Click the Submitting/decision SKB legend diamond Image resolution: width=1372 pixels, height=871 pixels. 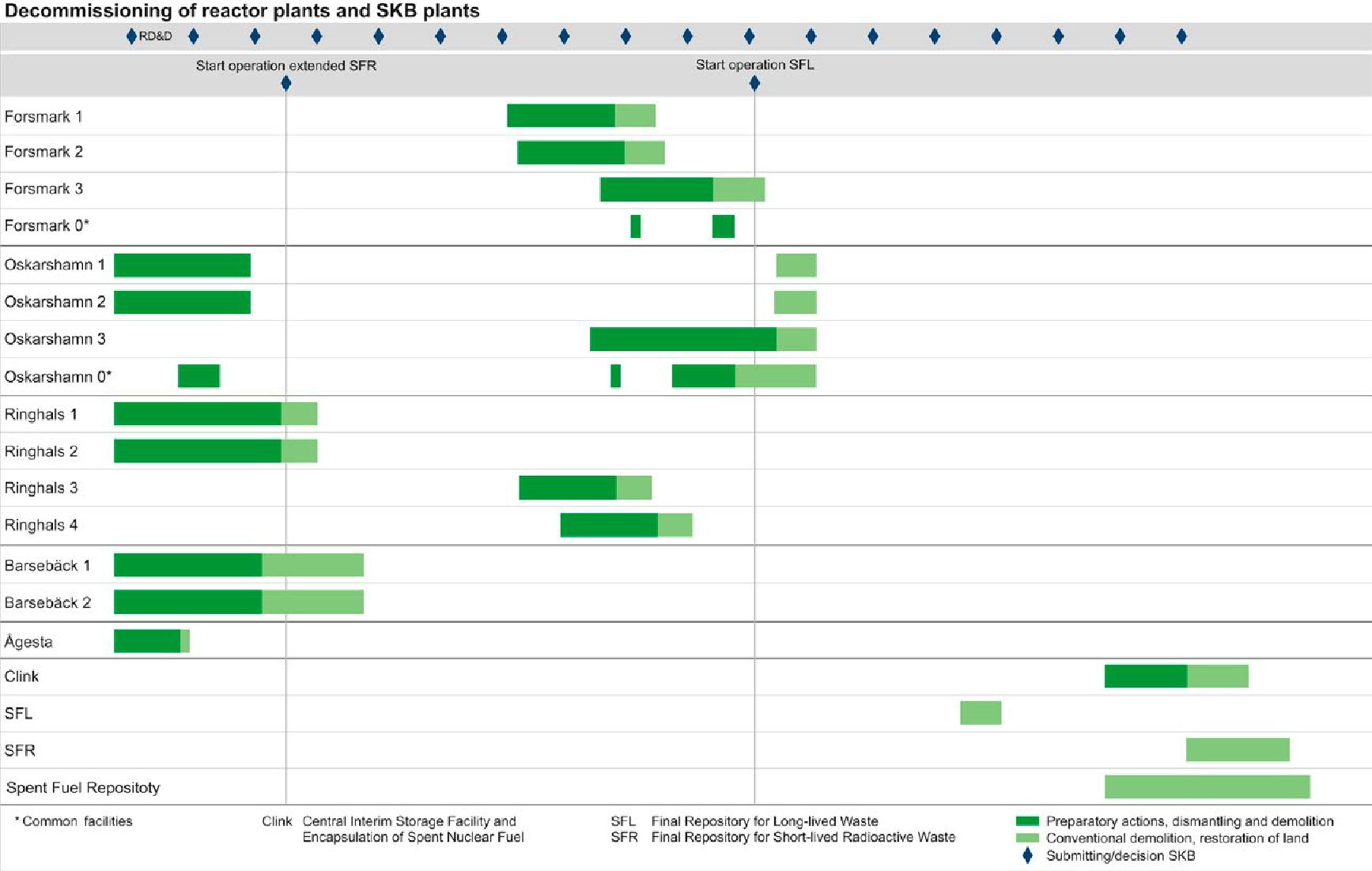1027,855
